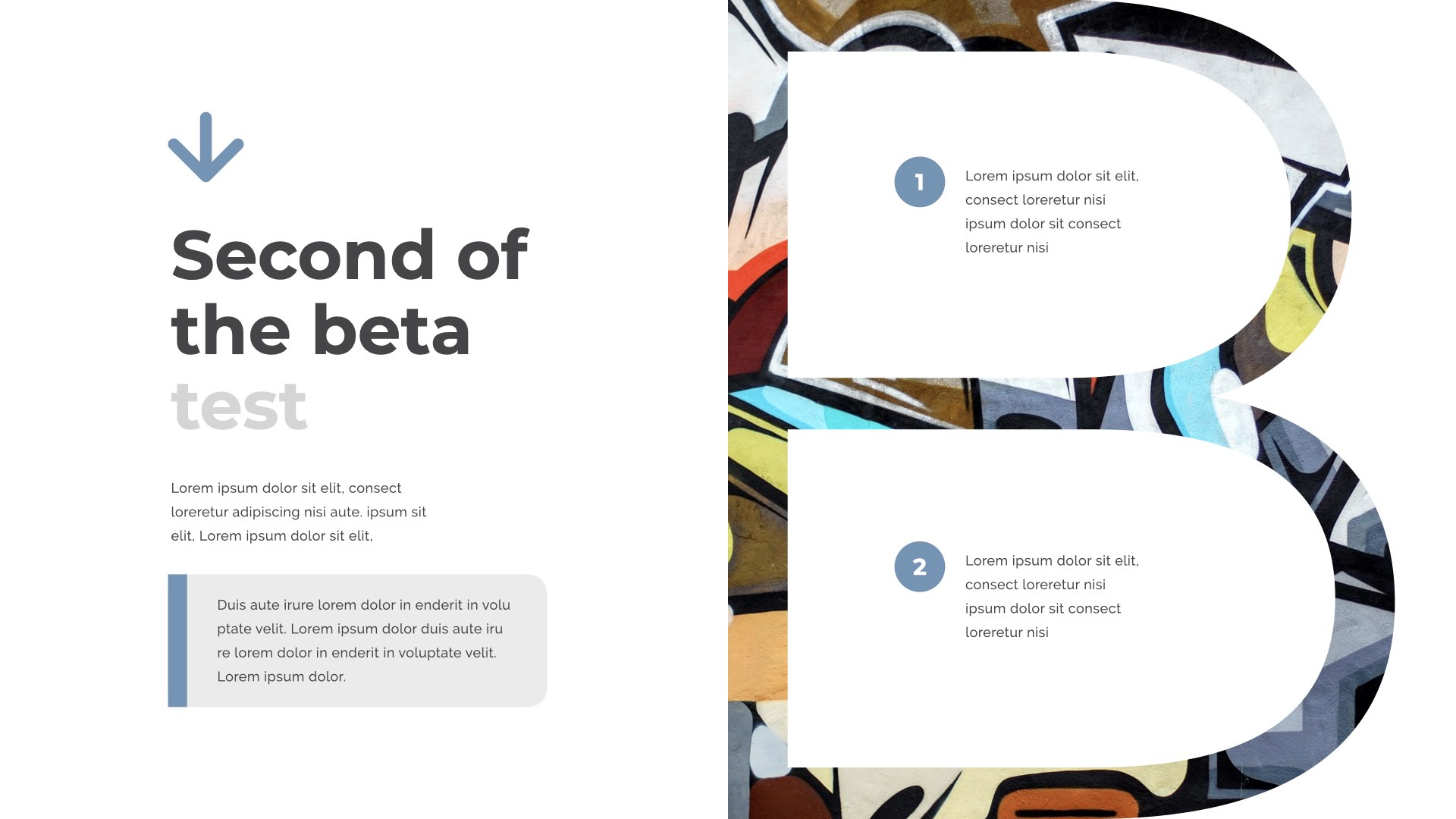Click the "Lorem ipsum dolor." last callout line
The image size is (1456, 819).
point(281,676)
